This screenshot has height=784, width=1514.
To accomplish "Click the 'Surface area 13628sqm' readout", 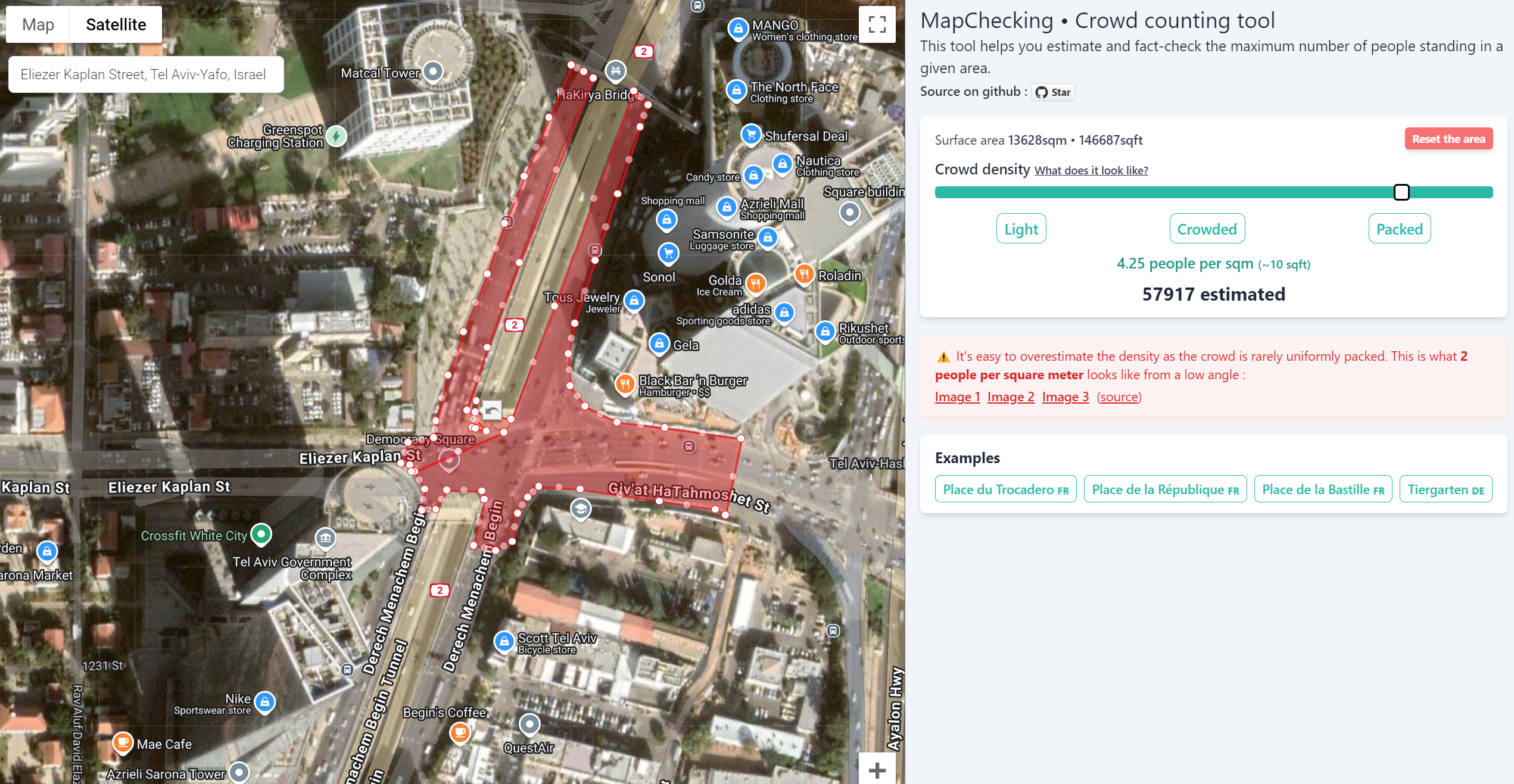I will tap(1001, 140).
